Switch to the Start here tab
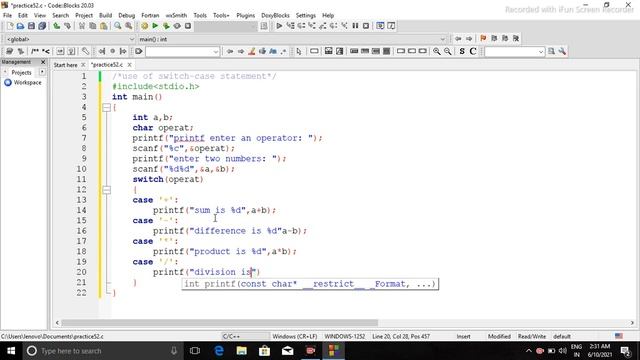640x360 pixels. 65,65
